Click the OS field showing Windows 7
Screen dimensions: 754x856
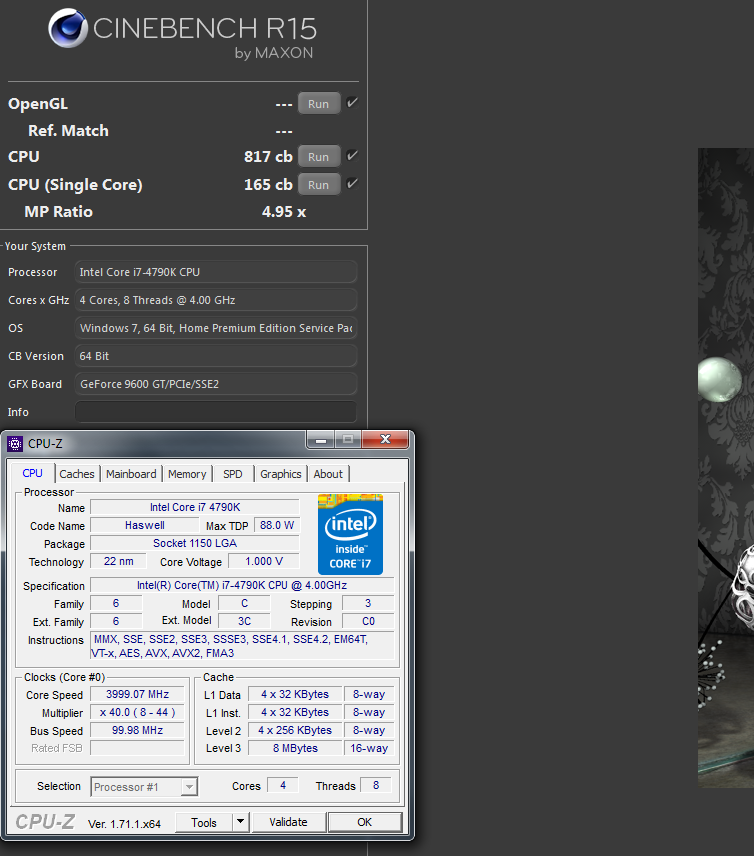point(216,328)
